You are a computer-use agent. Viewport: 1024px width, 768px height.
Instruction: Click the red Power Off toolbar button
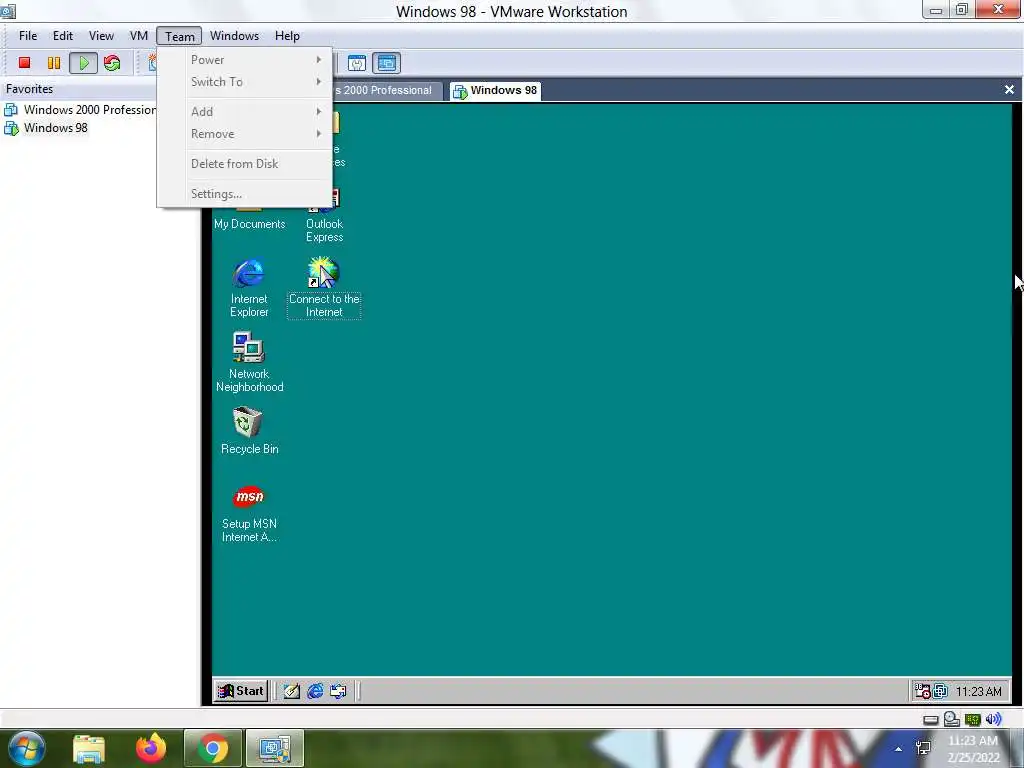tap(24, 63)
